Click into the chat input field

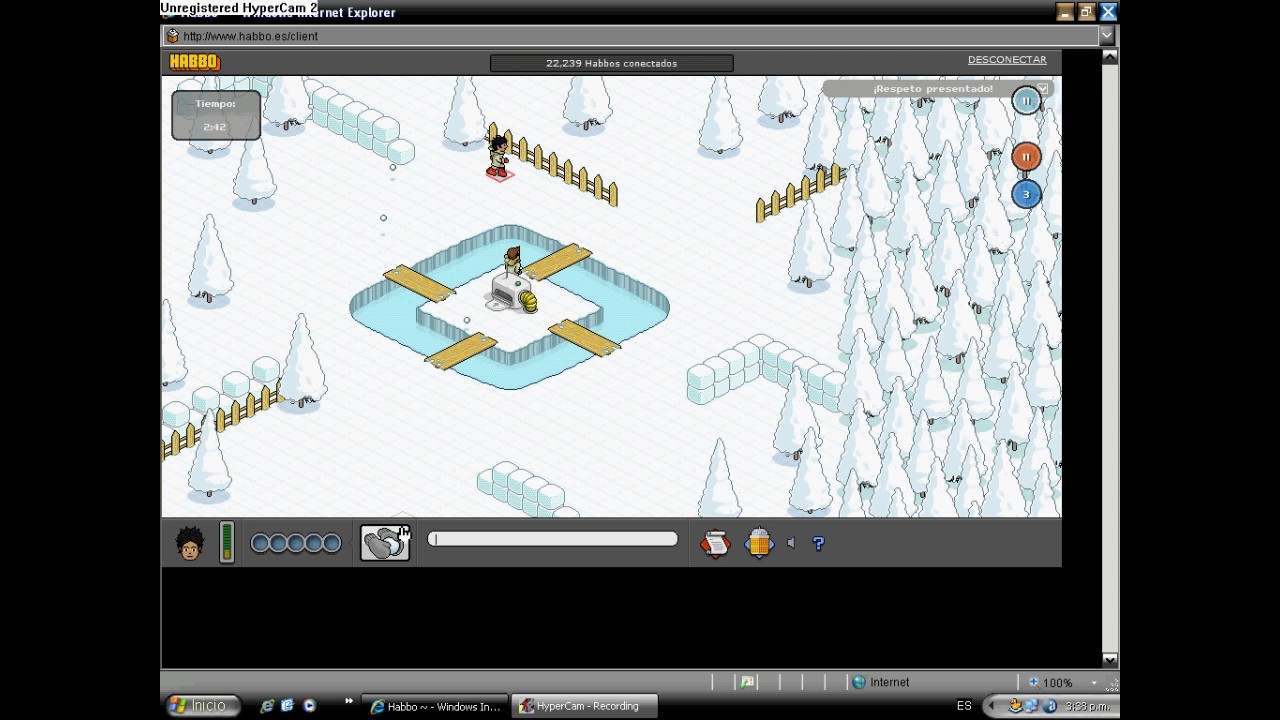coord(553,540)
